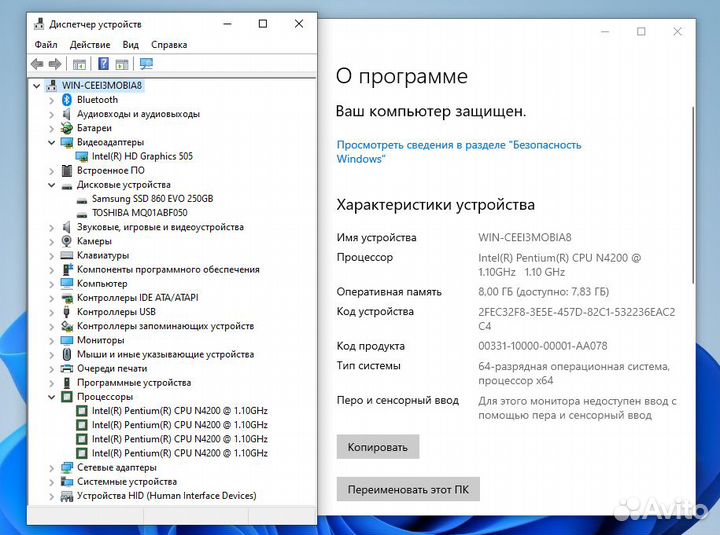This screenshot has height=535, width=720.
Task: Click the Устройства HID category icon
Action: coord(67,496)
